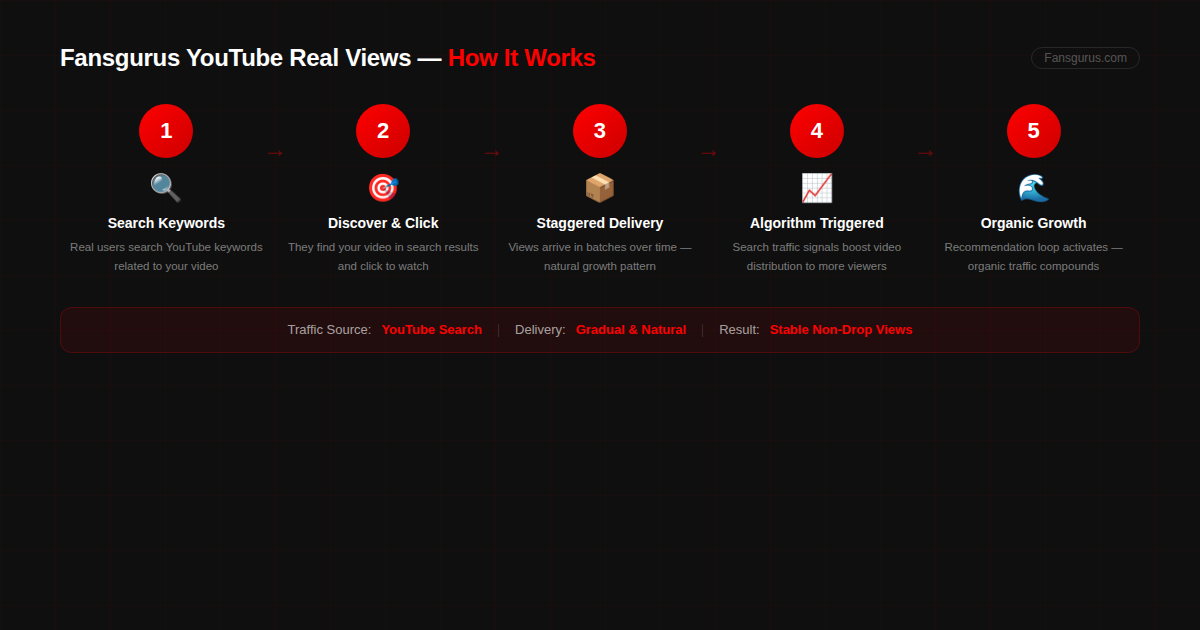Click the arrow between steps 3 and 4
Image resolution: width=1200 pixels, height=630 pixels.
[x=709, y=152]
